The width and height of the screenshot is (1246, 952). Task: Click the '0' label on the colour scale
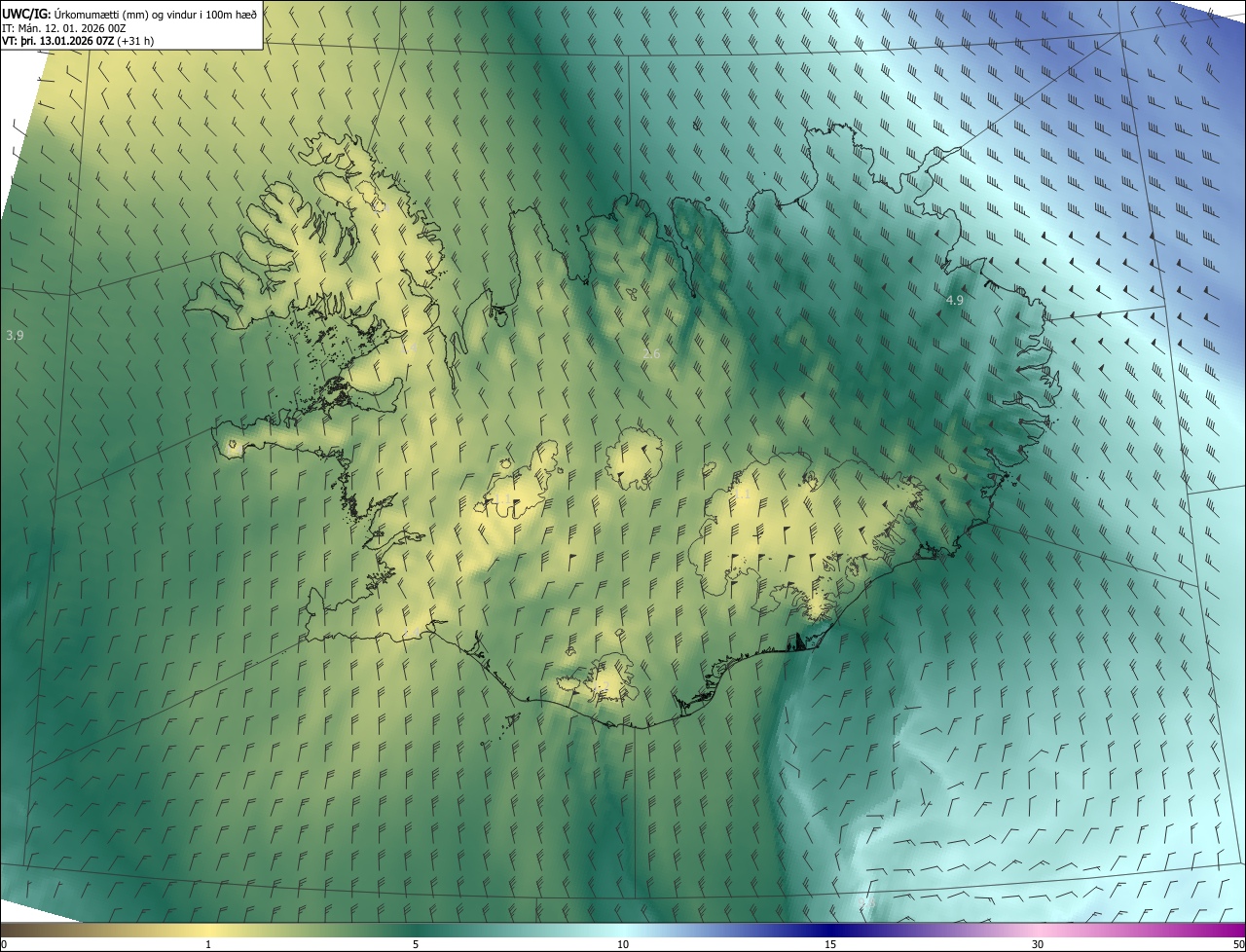pos(4,944)
